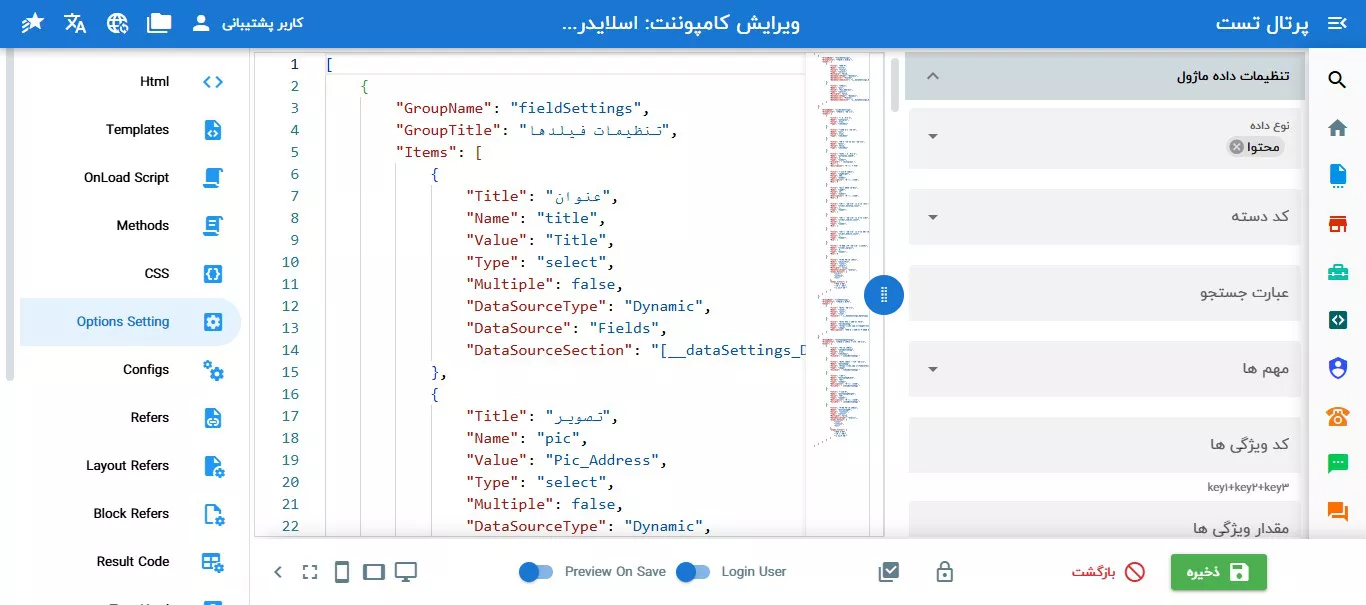The width and height of the screenshot is (1366, 605).
Task: Open the نوع داده dropdown
Action: tap(932, 137)
